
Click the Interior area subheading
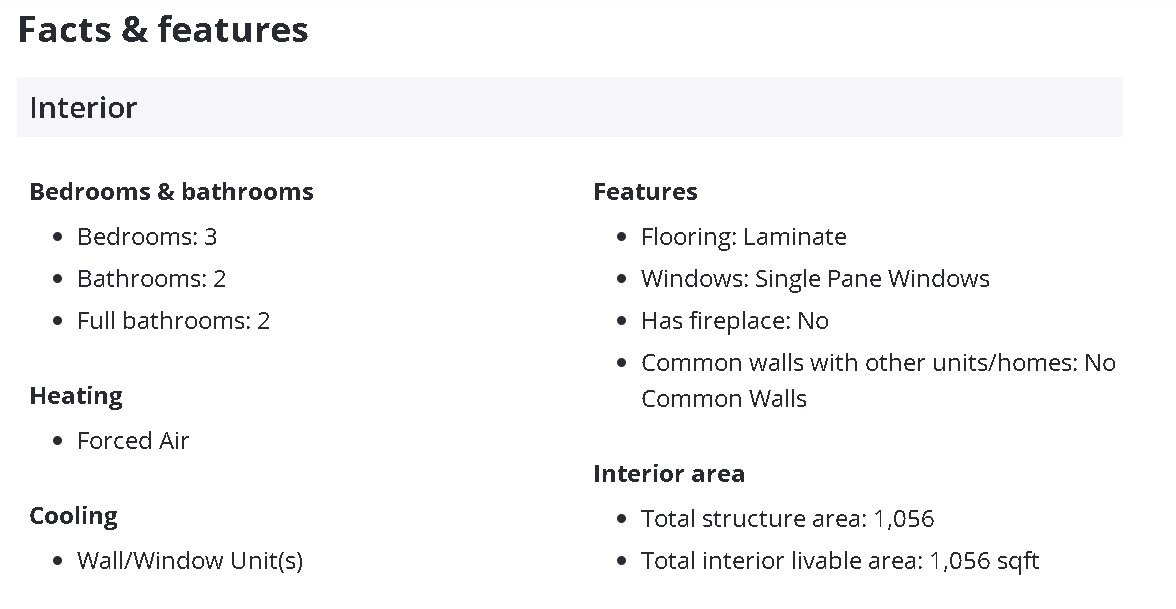coord(668,474)
